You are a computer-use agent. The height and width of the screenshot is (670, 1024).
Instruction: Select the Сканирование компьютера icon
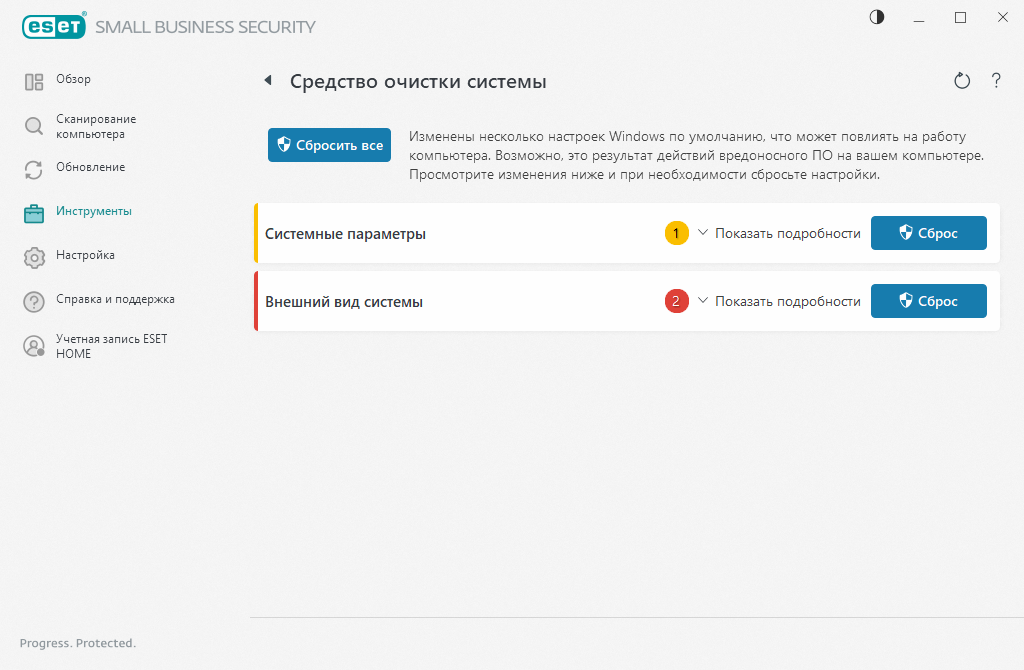(x=33, y=127)
